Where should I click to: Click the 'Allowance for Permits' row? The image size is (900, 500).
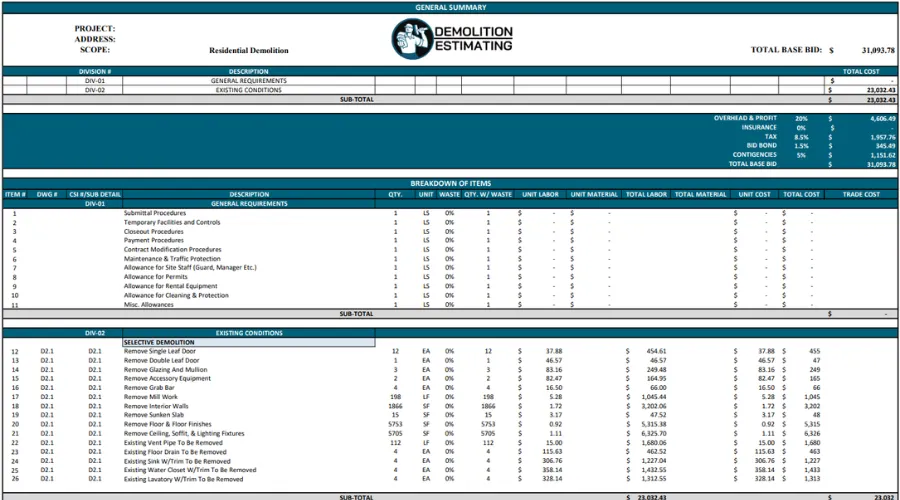tap(156, 277)
